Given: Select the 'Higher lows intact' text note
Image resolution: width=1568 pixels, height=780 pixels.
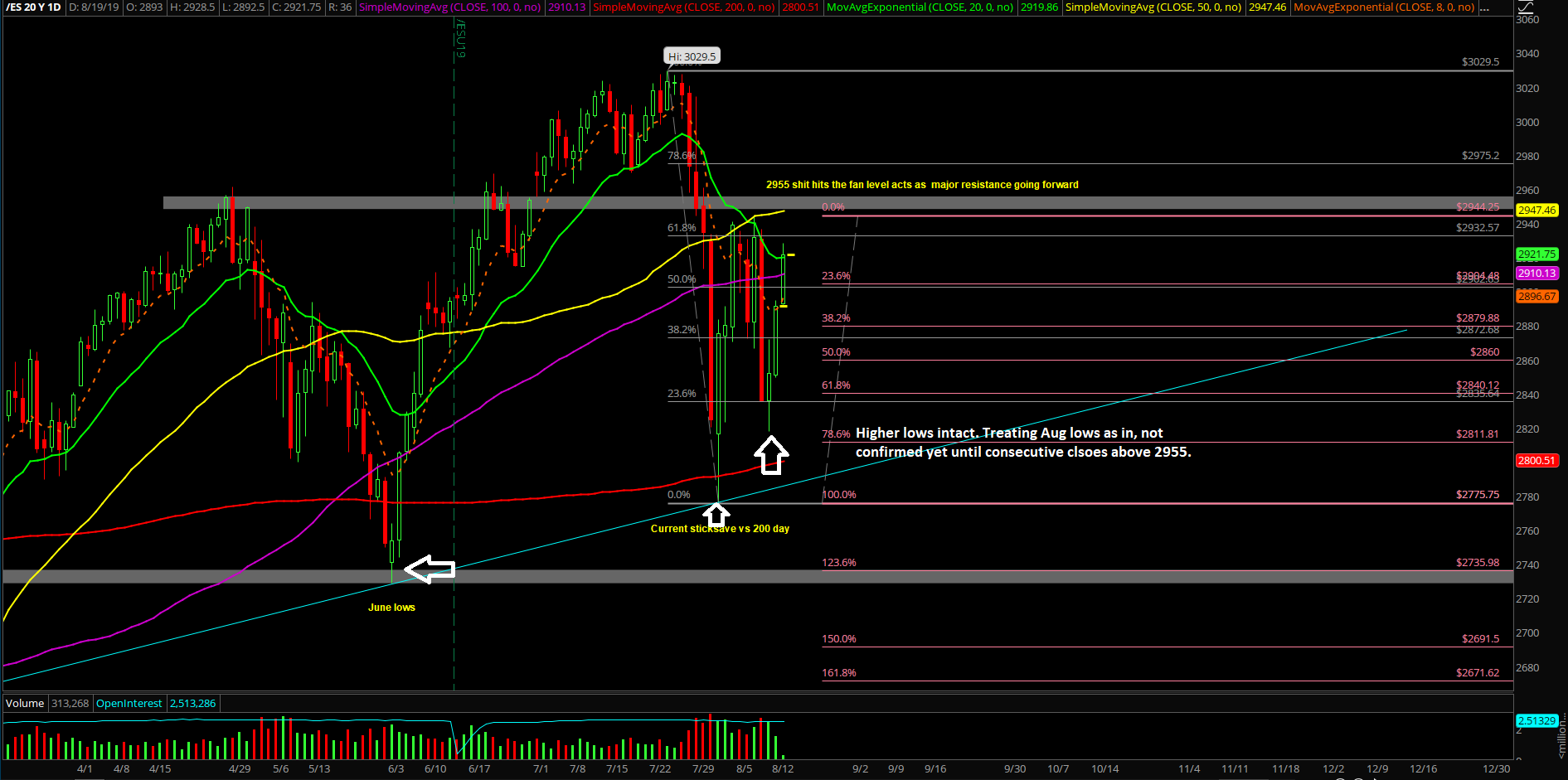Looking at the screenshot, I should pos(1023,443).
